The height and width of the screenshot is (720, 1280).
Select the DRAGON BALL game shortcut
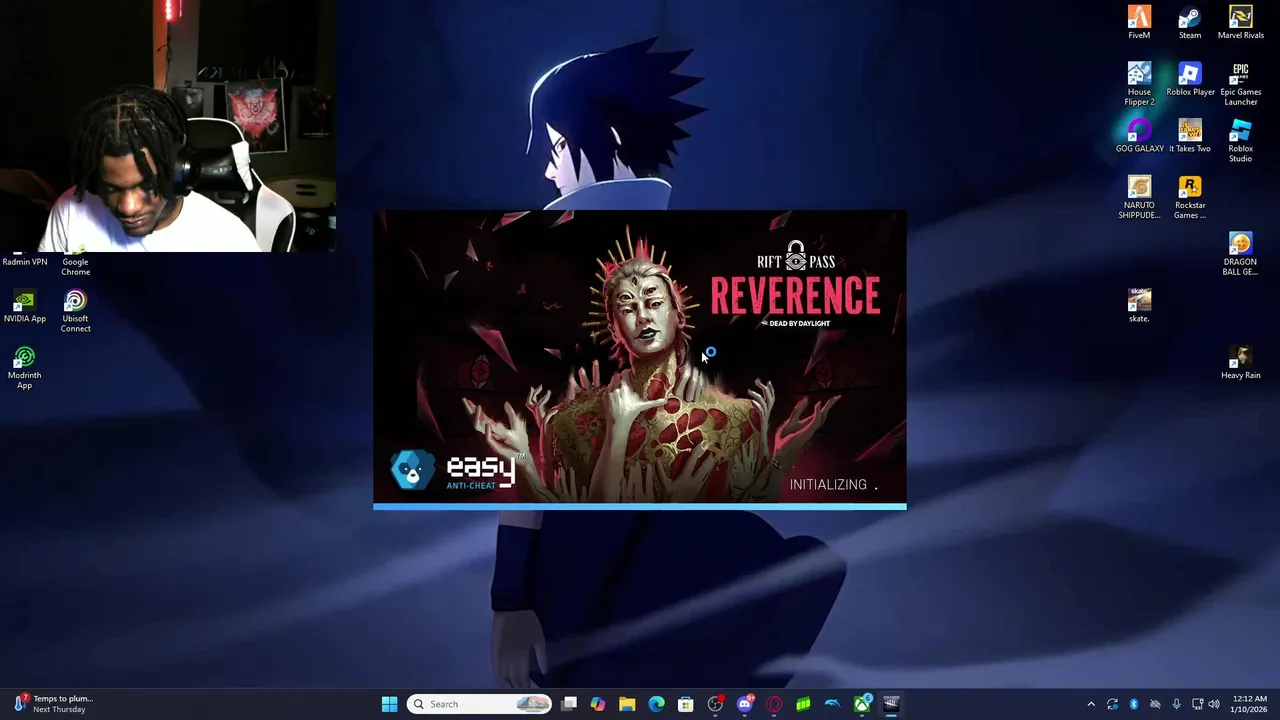[1240, 254]
